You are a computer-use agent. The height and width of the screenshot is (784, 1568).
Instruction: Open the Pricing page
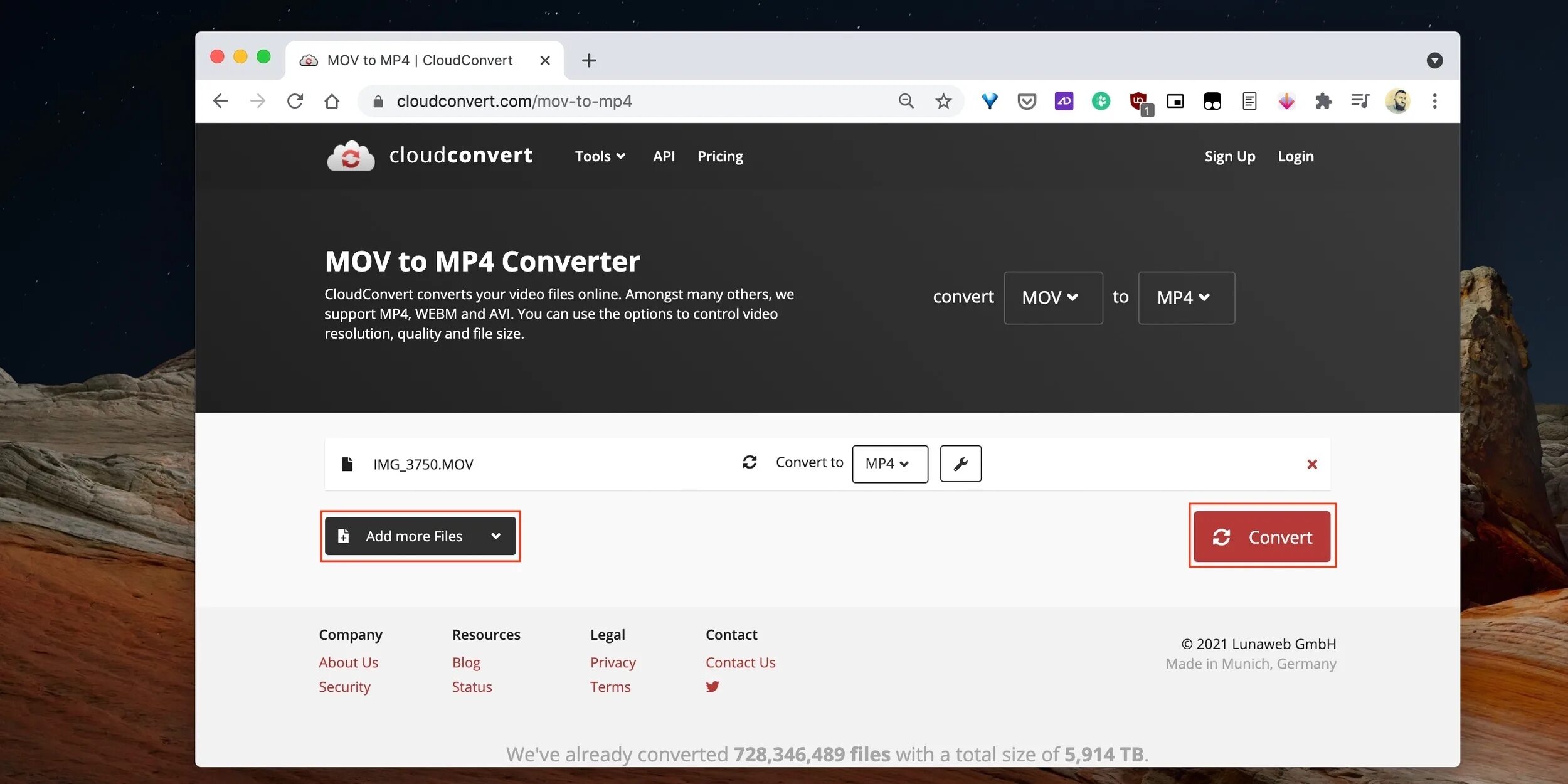click(720, 156)
